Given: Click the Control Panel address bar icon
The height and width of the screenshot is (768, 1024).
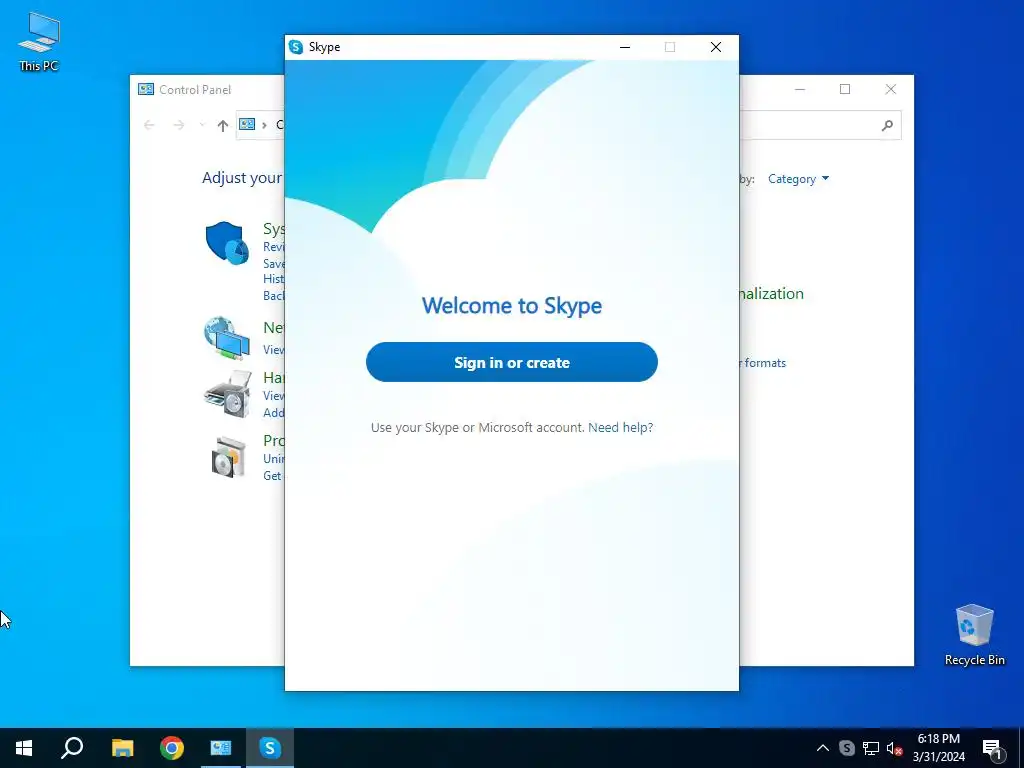Looking at the screenshot, I should coord(247,124).
